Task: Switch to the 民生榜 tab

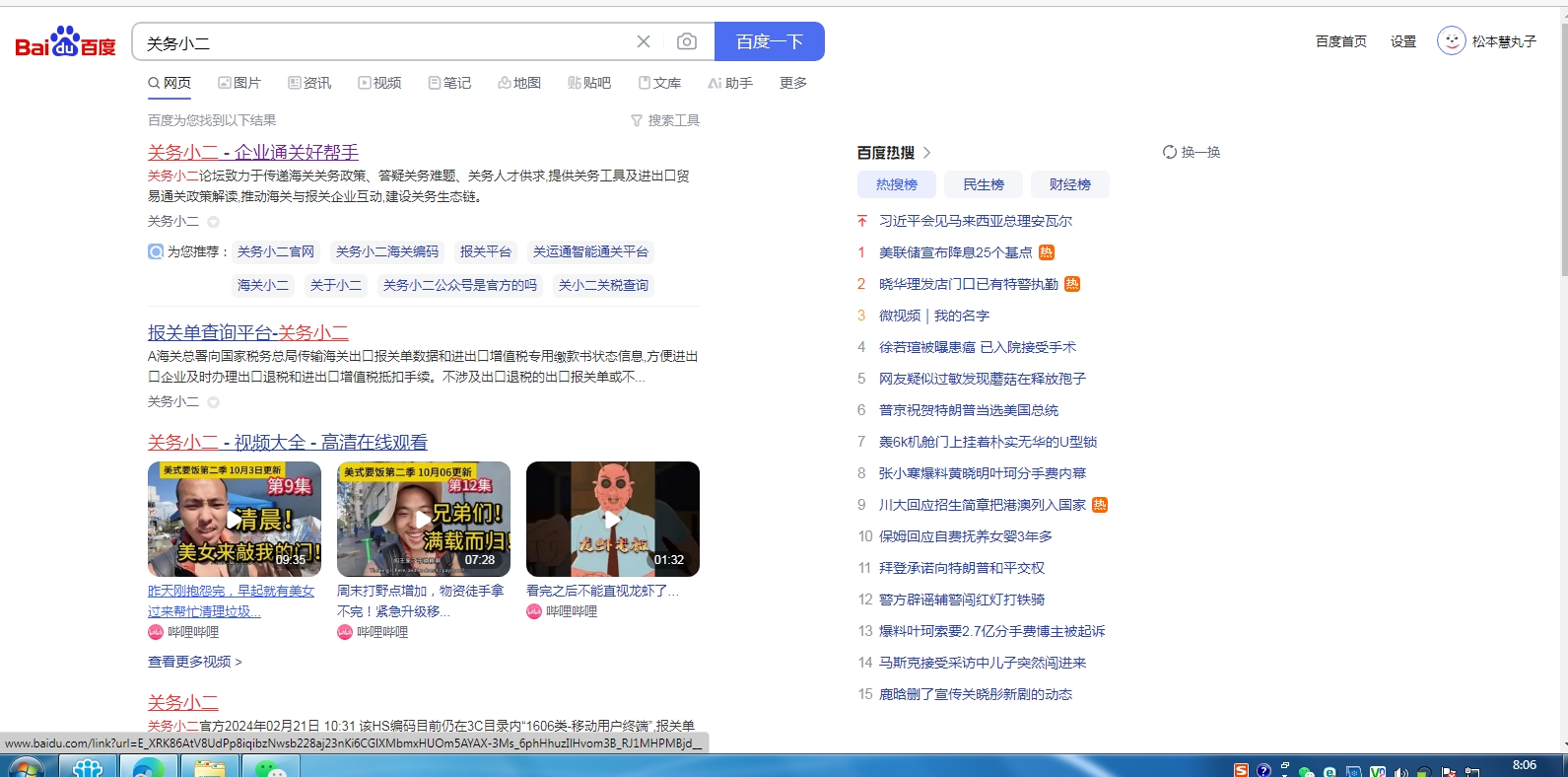Action: pyautogui.click(x=984, y=184)
